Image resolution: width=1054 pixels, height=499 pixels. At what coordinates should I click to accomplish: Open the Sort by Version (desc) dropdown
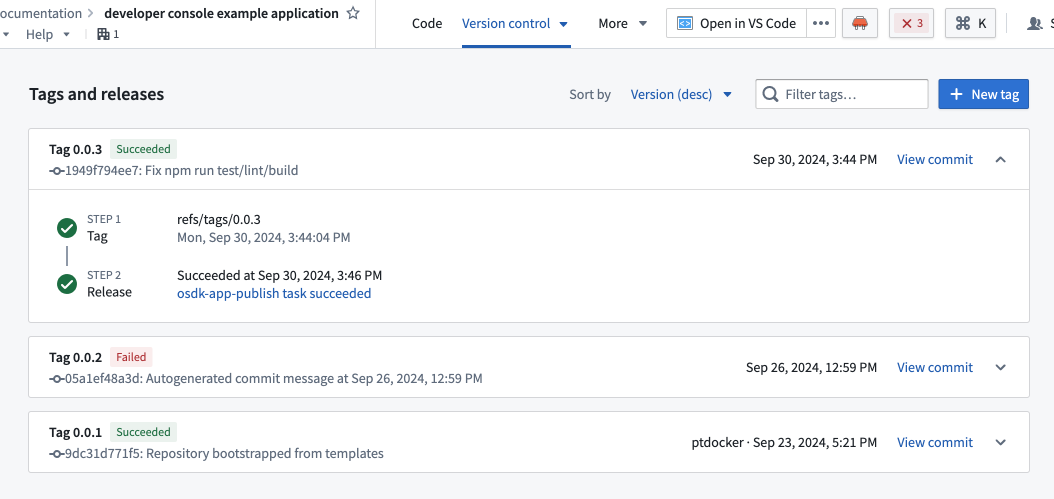(x=681, y=94)
